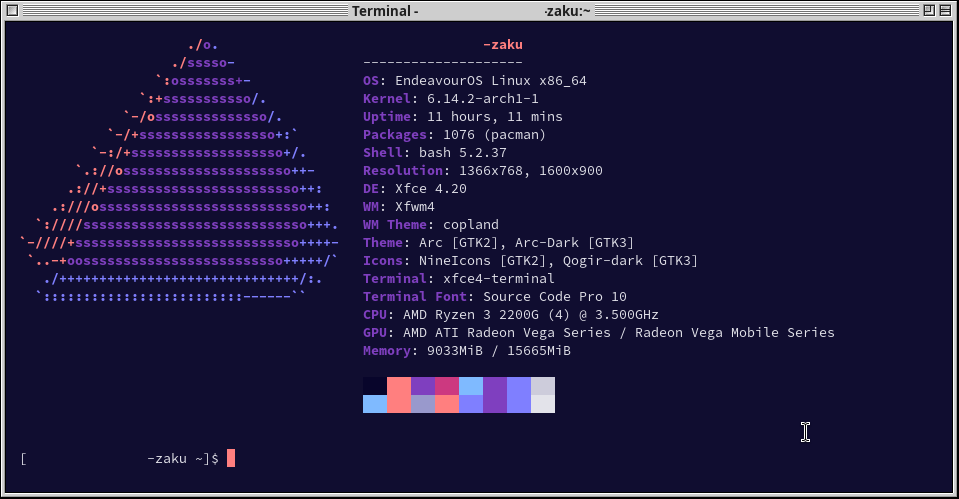
Task: Click the light blue block starting the bottom palette row
Action: (x=375, y=404)
